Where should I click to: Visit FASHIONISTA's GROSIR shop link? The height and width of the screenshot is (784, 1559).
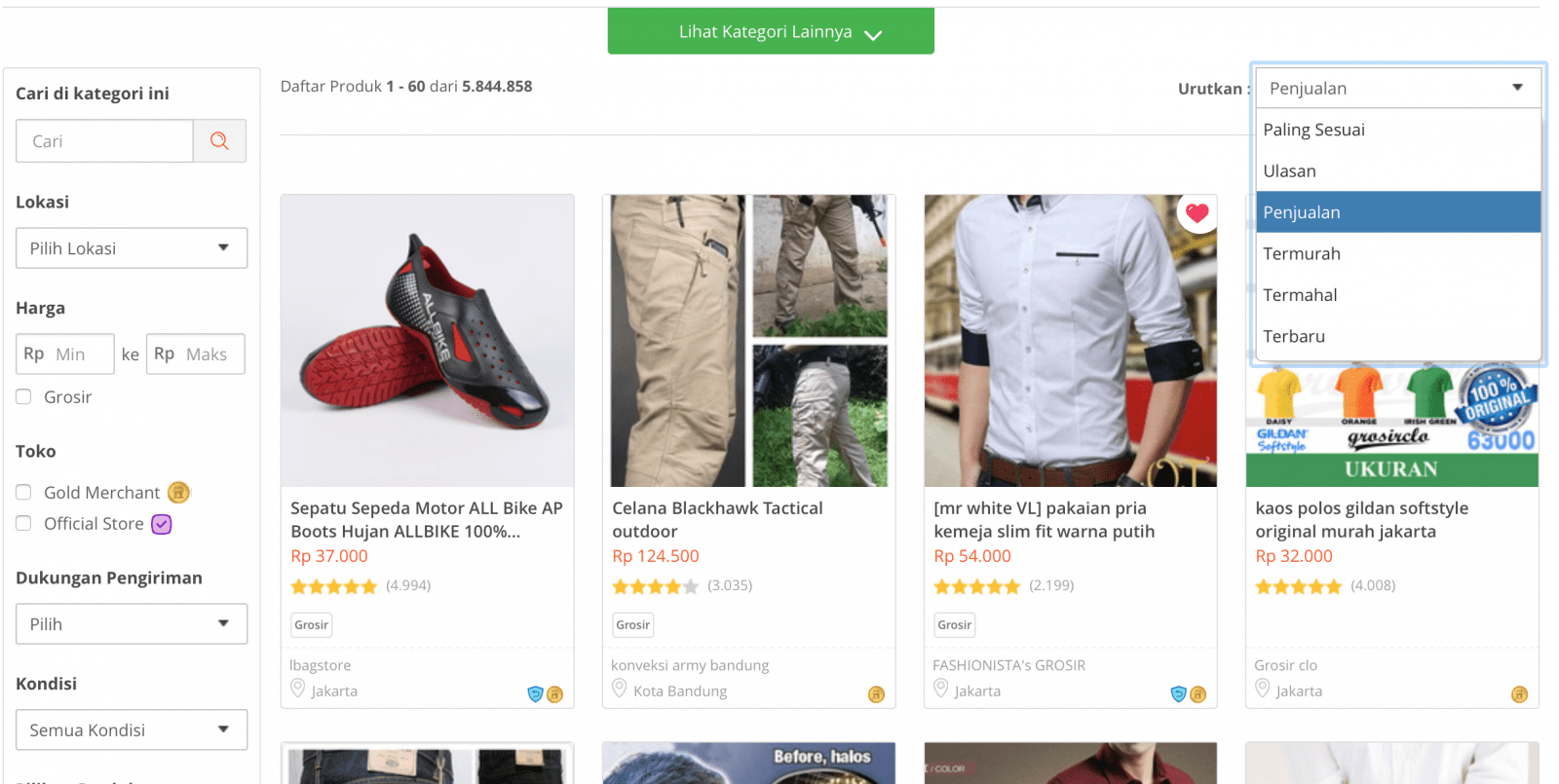click(1008, 665)
